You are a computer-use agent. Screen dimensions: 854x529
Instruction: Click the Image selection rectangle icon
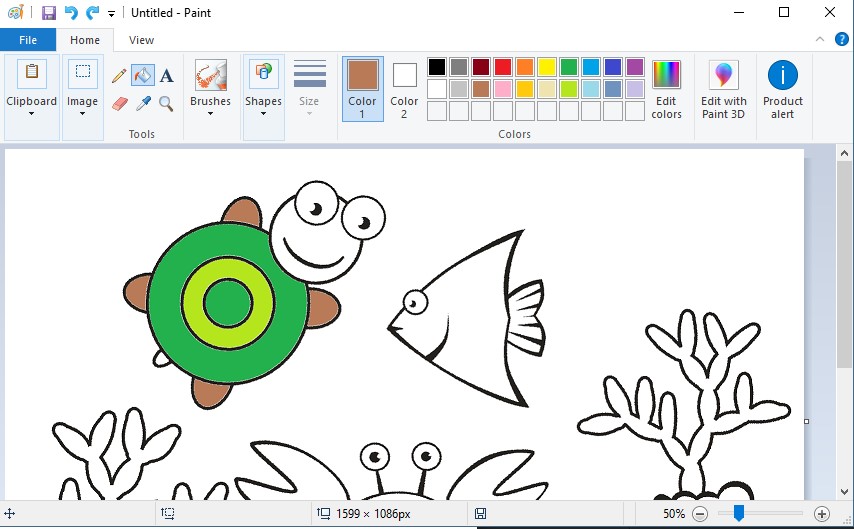pos(83,74)
